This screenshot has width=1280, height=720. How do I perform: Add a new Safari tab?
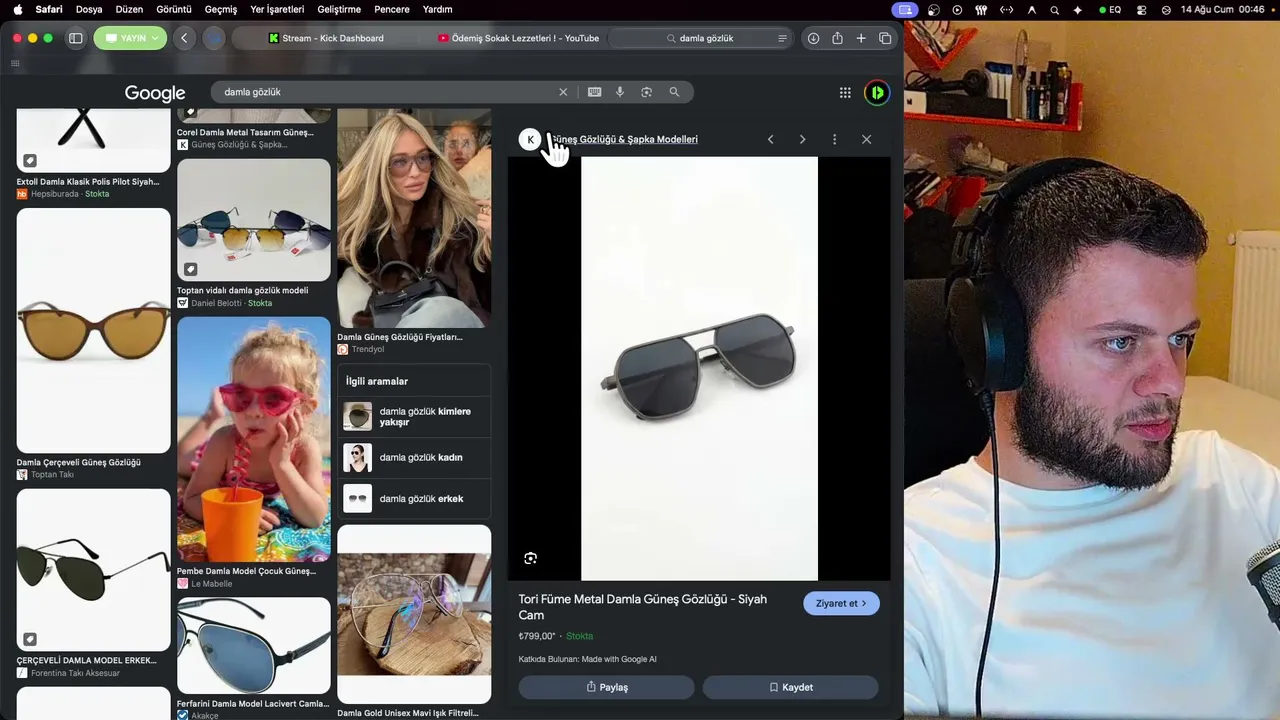click(861, 38)
